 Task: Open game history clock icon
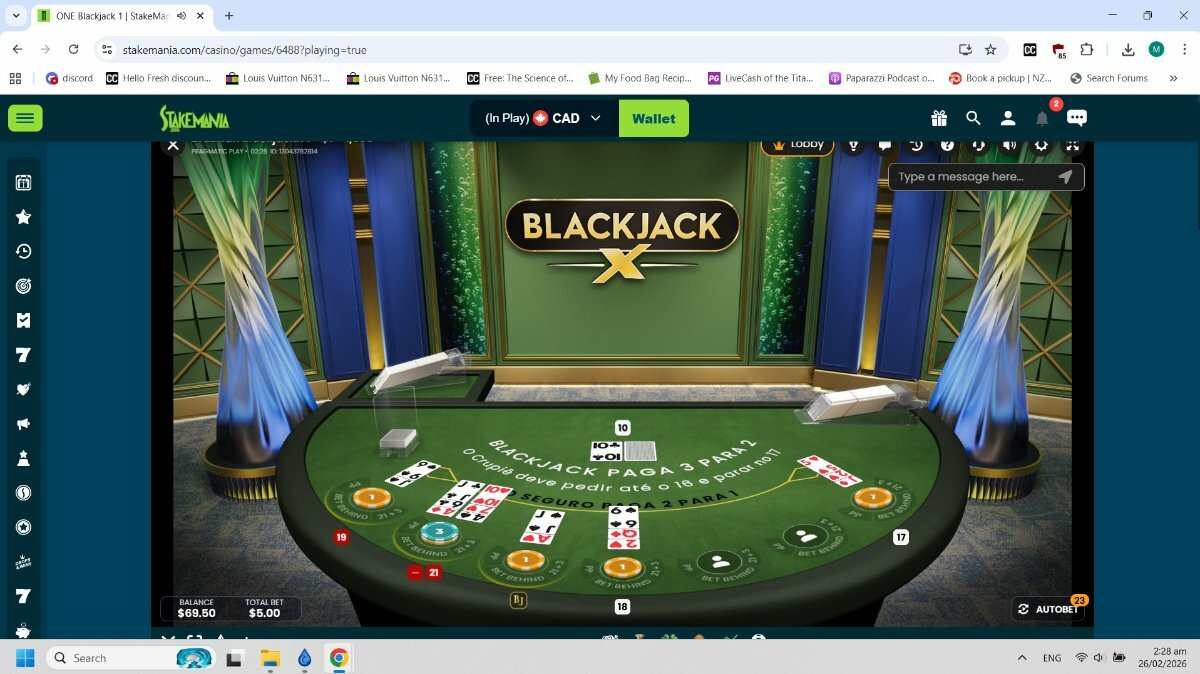click(x=916, y=145)
